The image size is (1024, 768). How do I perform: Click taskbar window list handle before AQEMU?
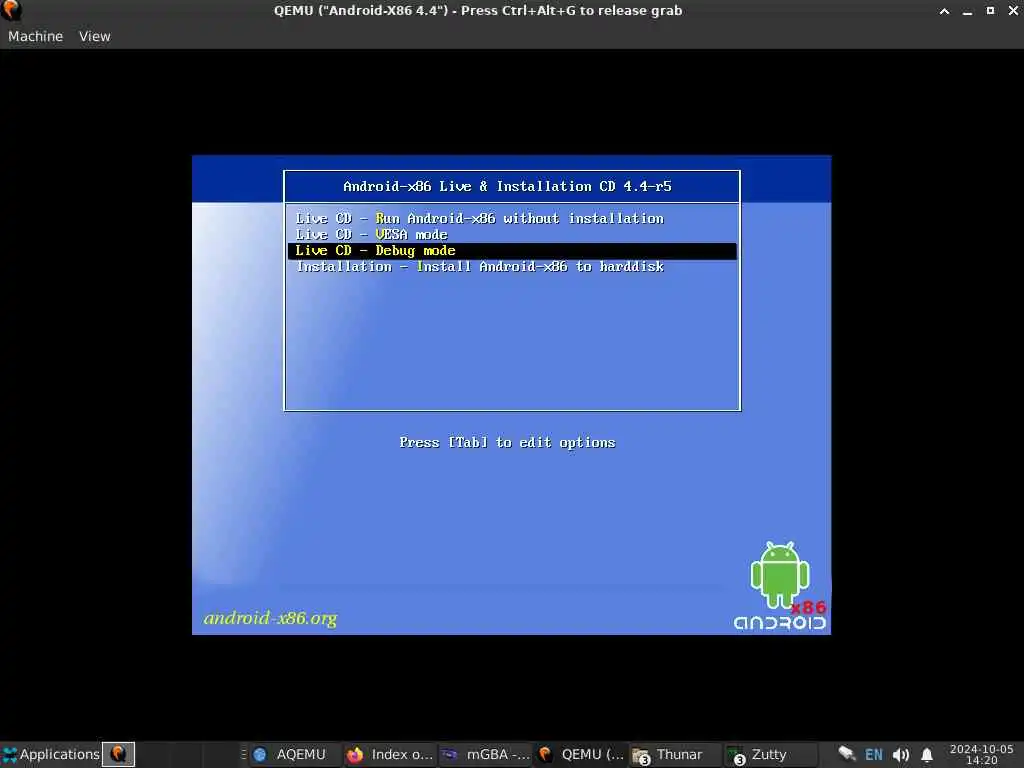tap(244, 754)
